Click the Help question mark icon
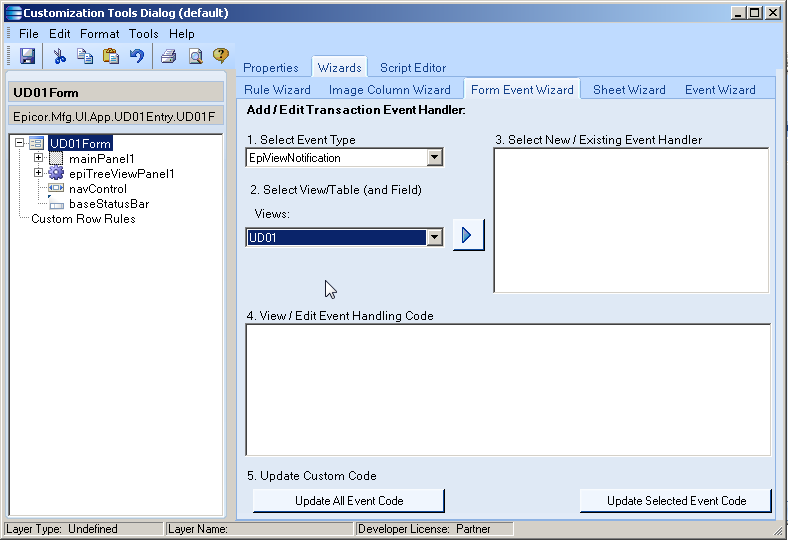The height and width of the screenshot is (541, 788). (221, 55)
